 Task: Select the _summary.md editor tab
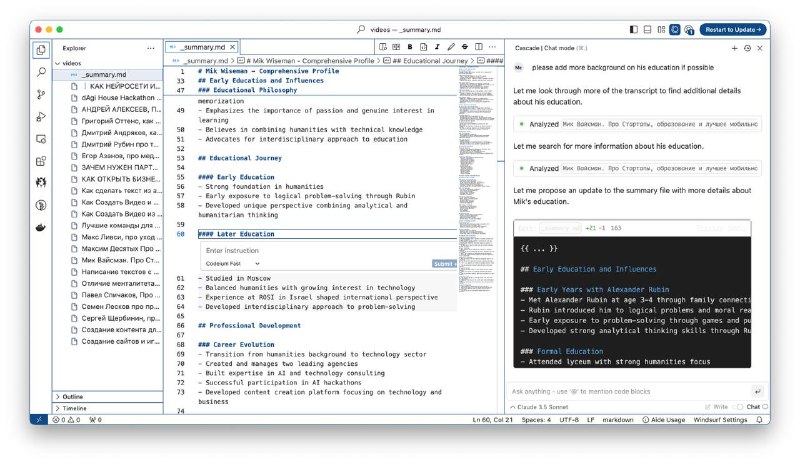(x=203, y=47)
